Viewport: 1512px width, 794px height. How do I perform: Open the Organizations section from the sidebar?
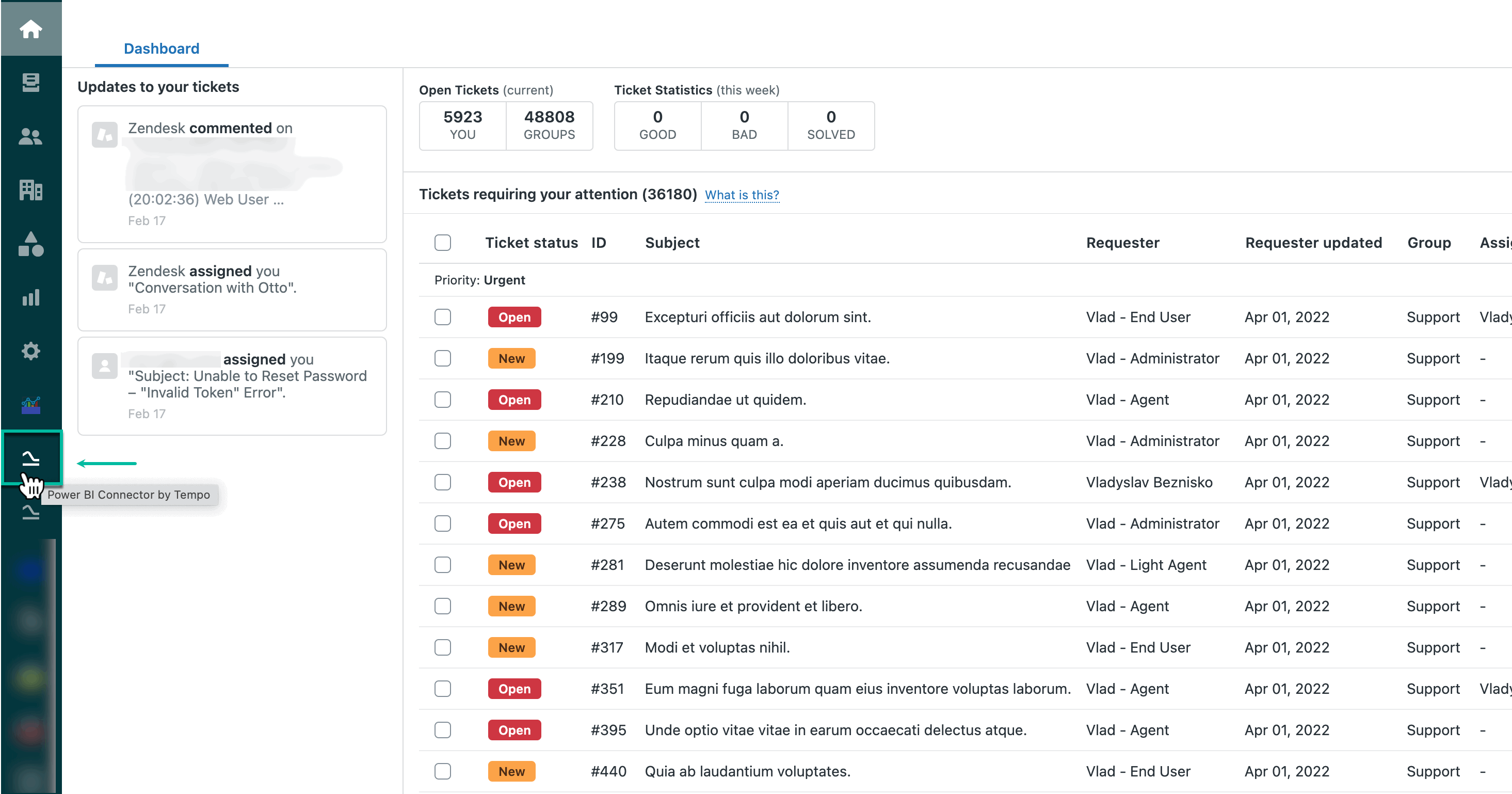pyautogui.click(x=30, y=190)
